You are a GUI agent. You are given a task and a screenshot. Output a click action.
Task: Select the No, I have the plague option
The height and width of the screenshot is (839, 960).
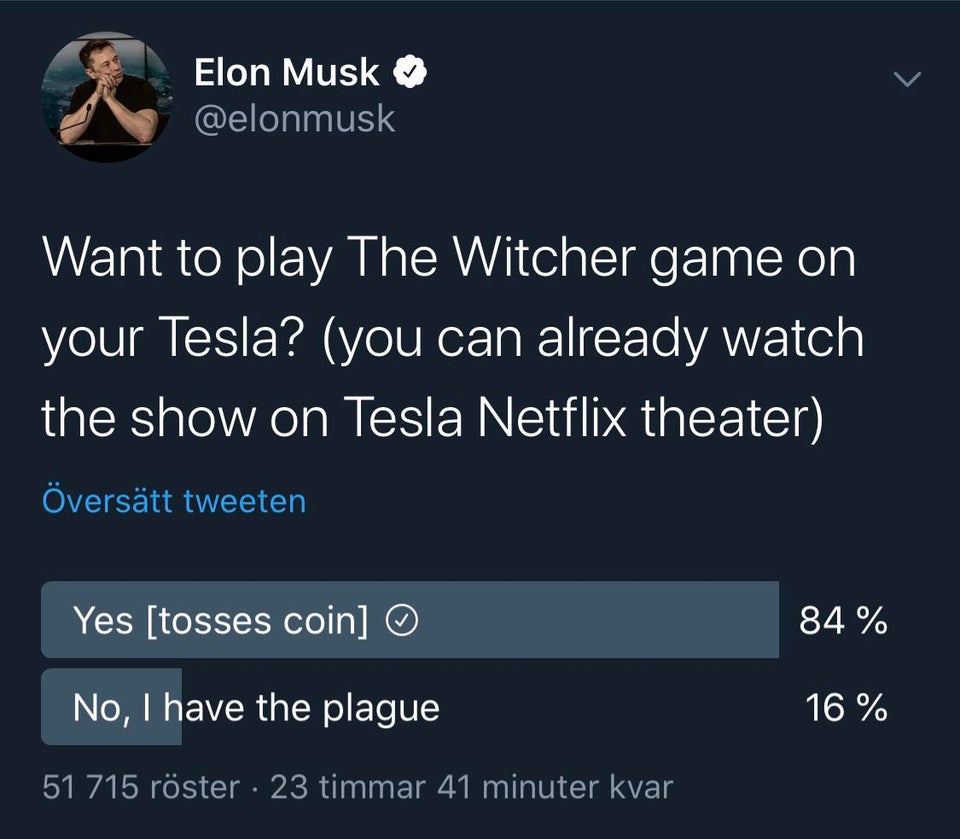(256, 708)
